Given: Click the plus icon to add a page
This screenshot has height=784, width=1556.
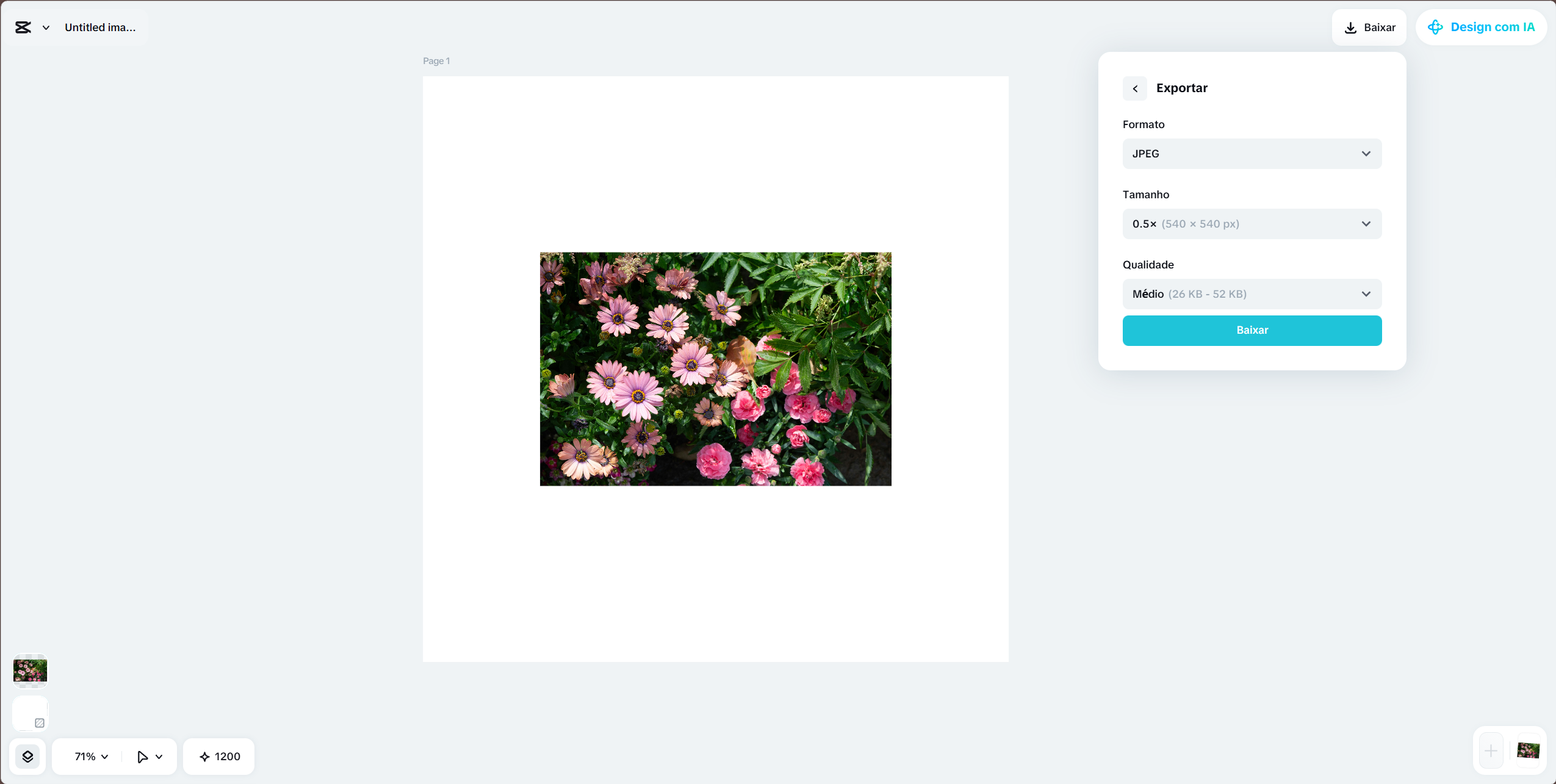Looking at the screenshot, I should tap(1489, 750).
